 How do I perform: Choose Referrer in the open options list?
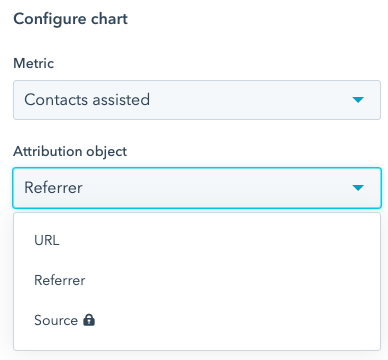[x=197, y=280]
